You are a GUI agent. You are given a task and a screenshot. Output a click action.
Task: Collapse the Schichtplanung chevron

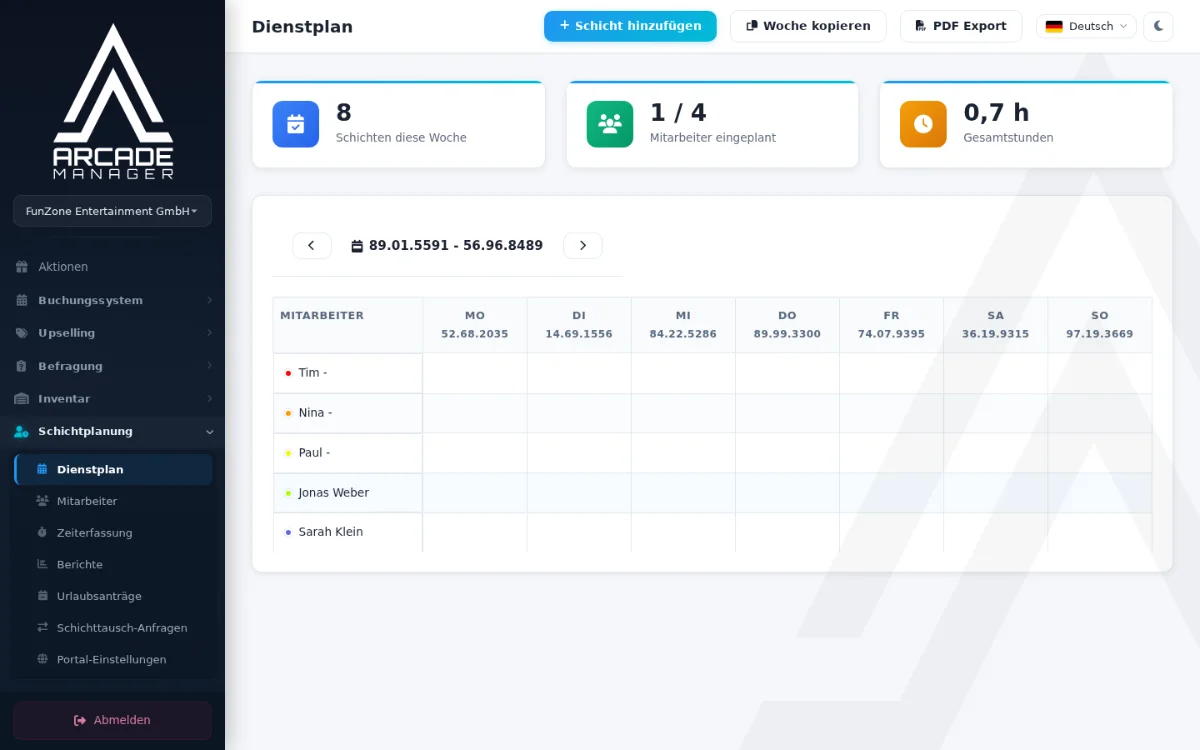point(209,432)
